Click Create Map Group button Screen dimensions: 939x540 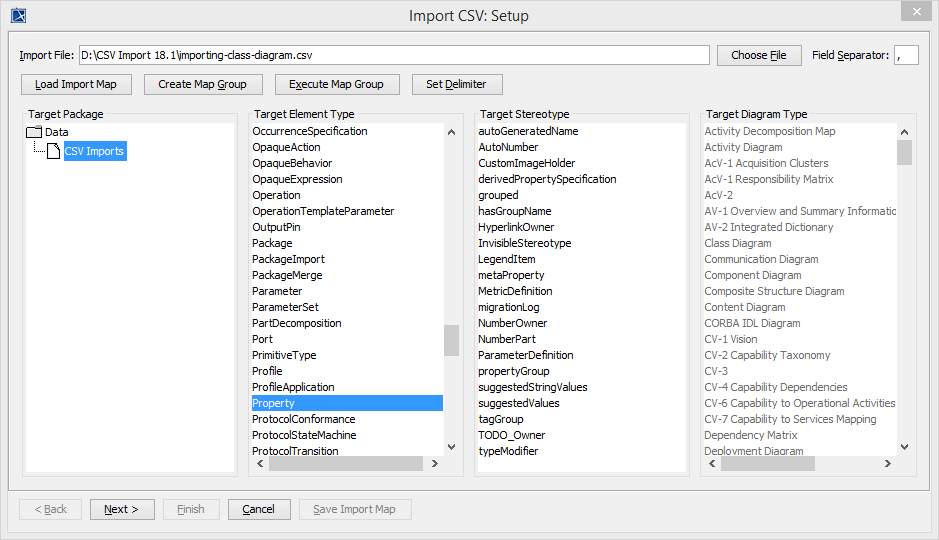[x=202, y=84]
